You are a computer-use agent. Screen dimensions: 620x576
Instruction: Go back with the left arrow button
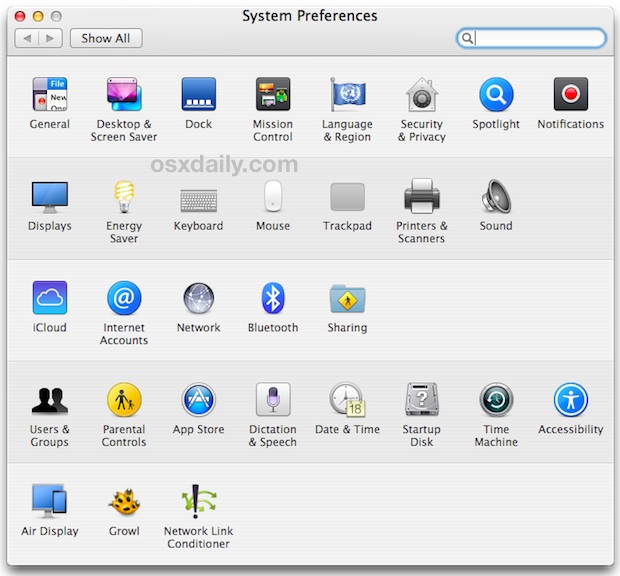click(26, 38)
